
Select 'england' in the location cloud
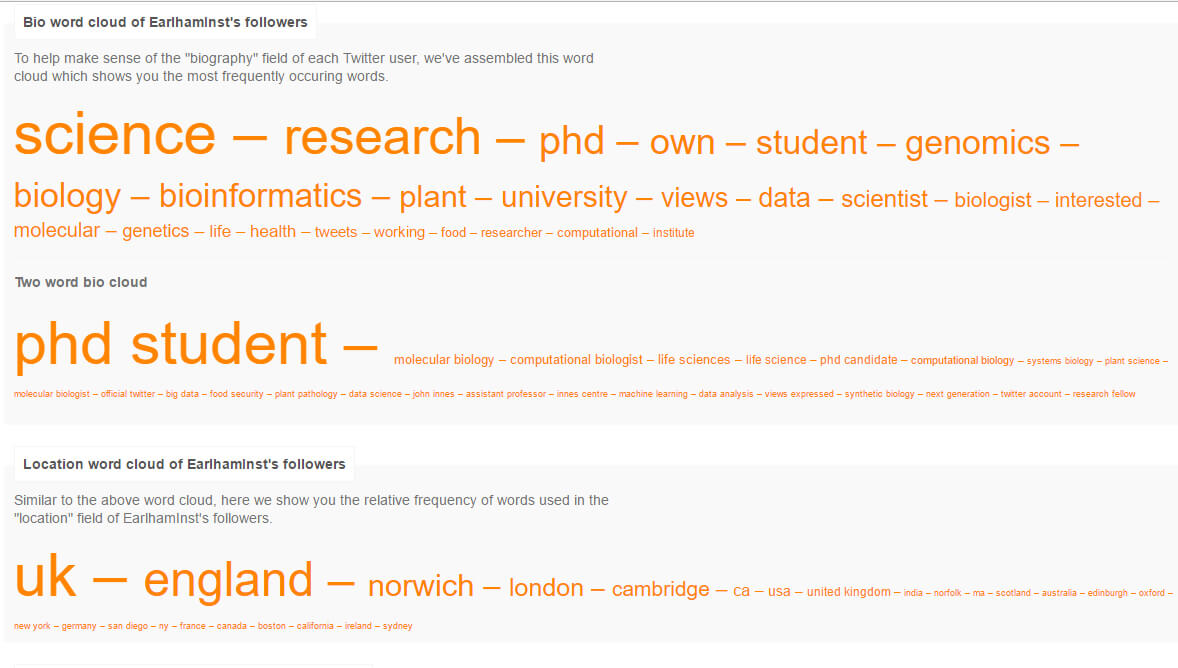(x=228, y=581)
